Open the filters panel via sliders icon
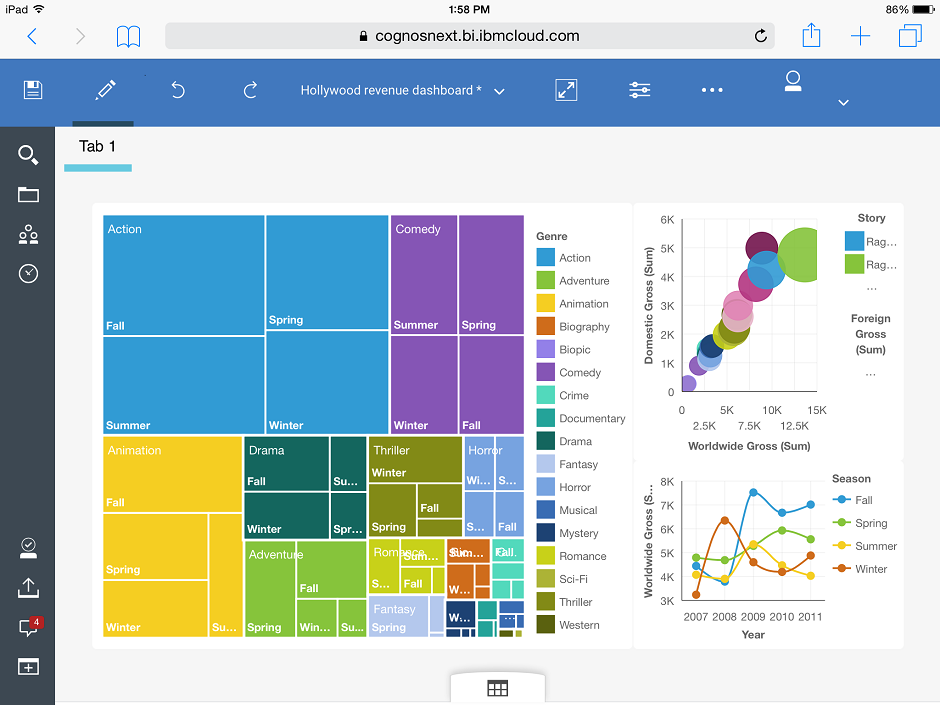 pos(639,89)
